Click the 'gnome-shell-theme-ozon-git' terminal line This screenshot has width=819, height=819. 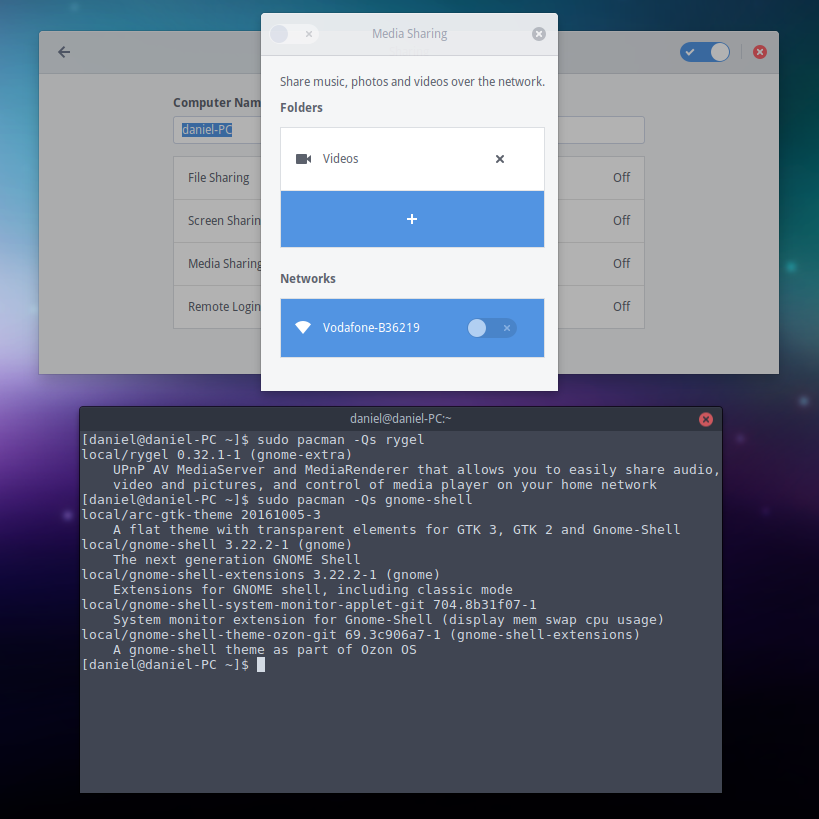pos(361,635)
